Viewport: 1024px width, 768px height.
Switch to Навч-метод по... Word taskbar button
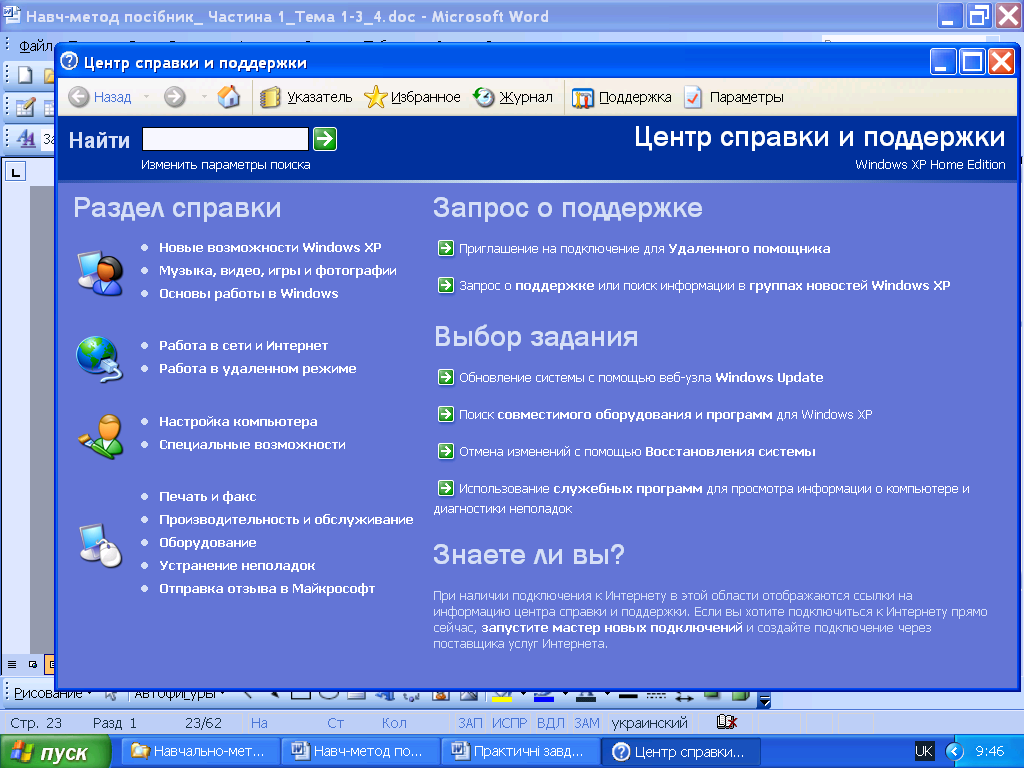coord(359,752)
